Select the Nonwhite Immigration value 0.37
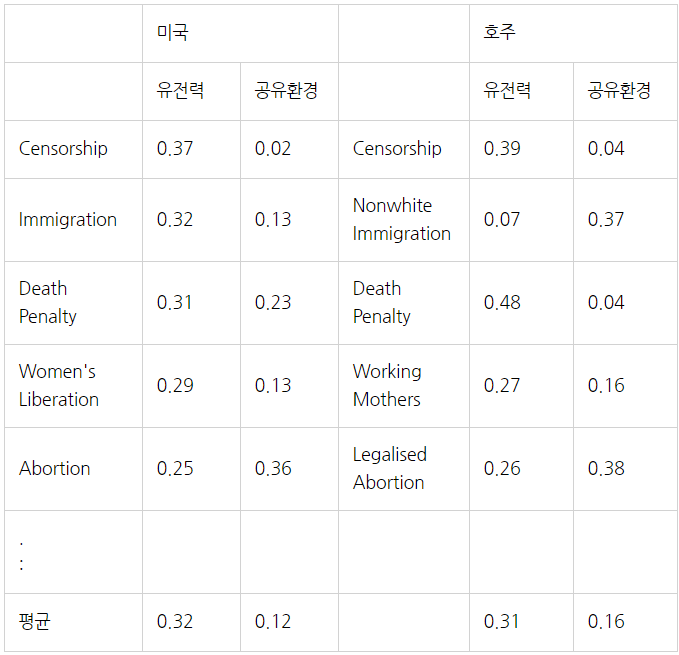 point(625,220)
